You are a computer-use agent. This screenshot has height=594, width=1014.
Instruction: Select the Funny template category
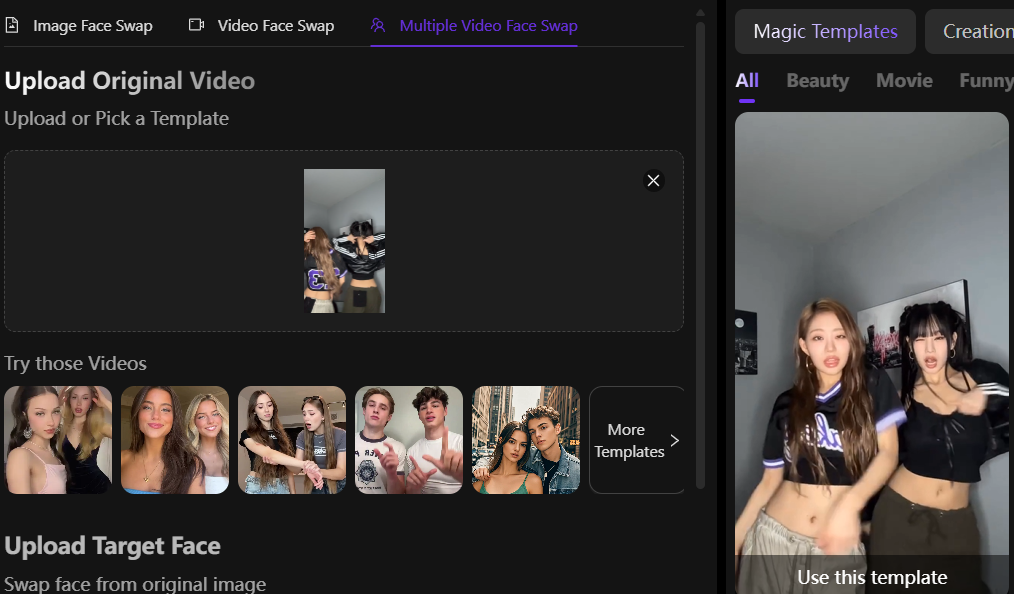985,80
